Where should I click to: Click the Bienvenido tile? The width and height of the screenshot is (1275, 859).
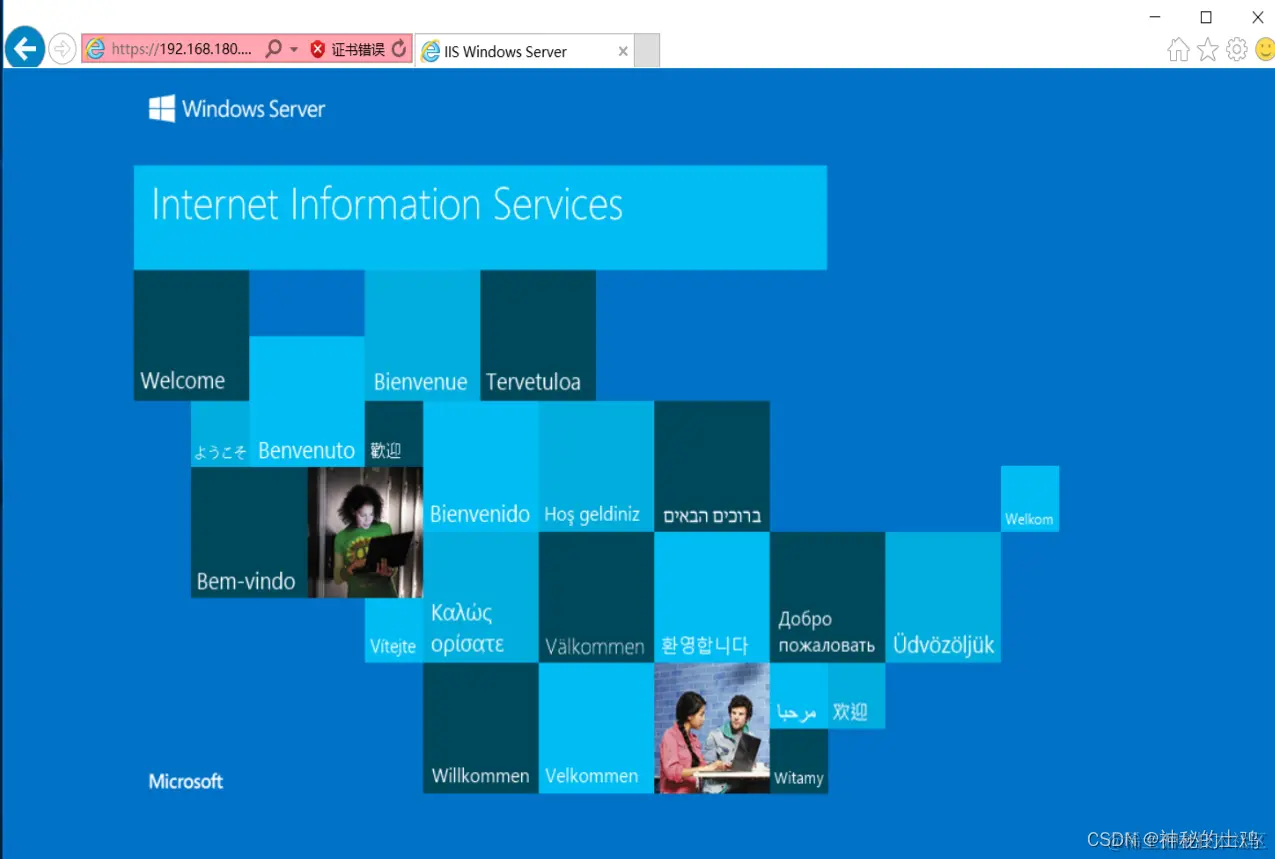tap(480, 466)
